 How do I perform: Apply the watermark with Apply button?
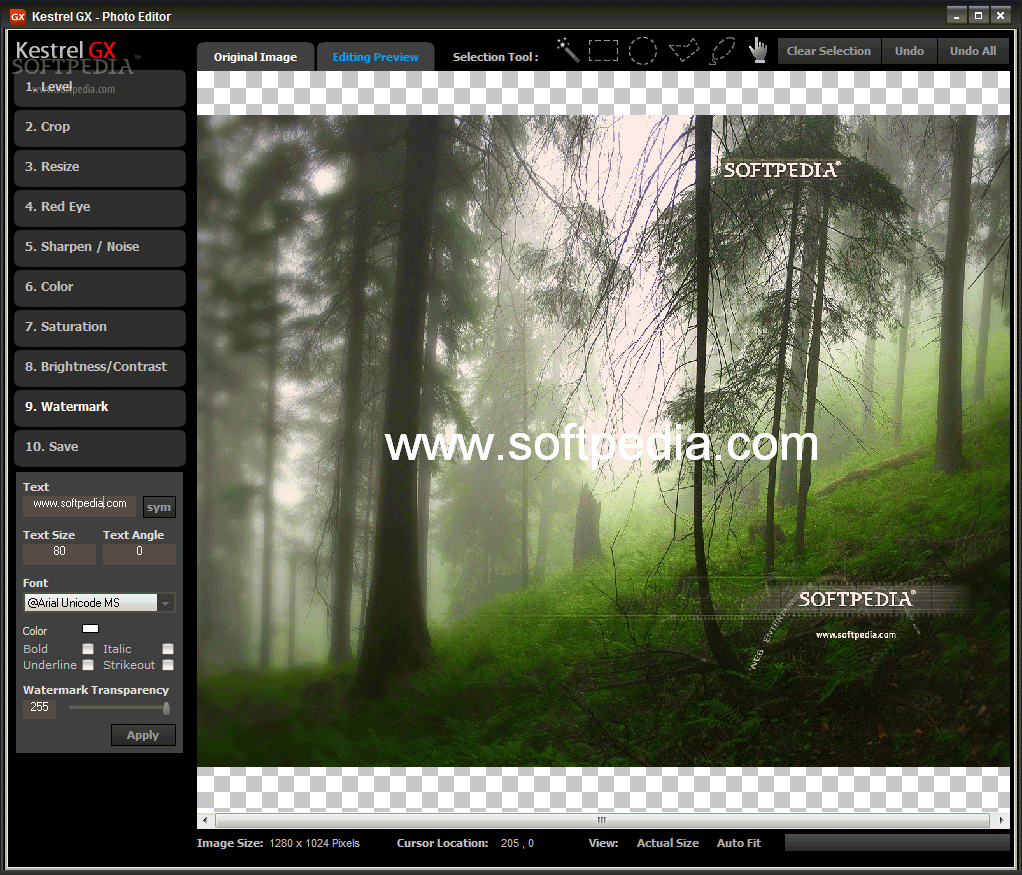click(143, 735)
